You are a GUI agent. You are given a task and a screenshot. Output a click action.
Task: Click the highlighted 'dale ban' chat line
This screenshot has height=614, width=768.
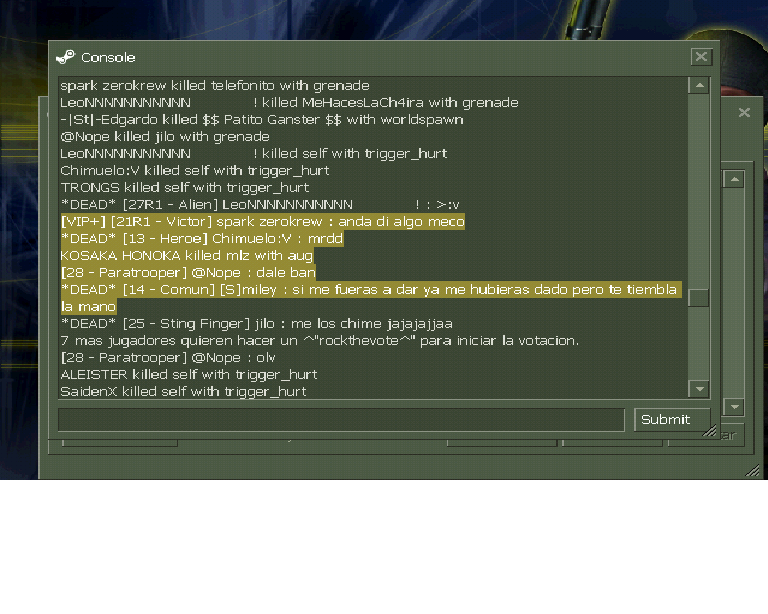point(188,273)
